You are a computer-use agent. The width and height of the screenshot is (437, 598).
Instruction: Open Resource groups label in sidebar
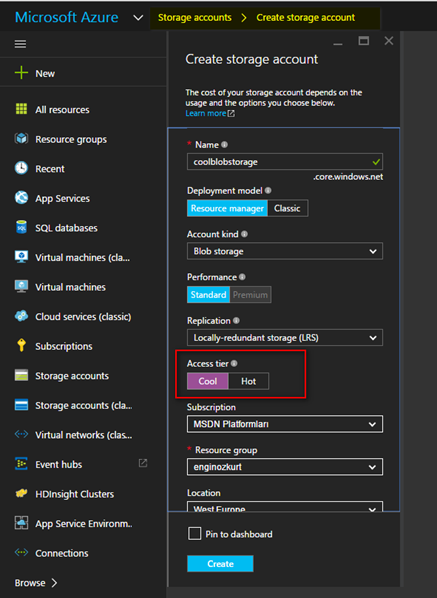[x=71, y=140]
